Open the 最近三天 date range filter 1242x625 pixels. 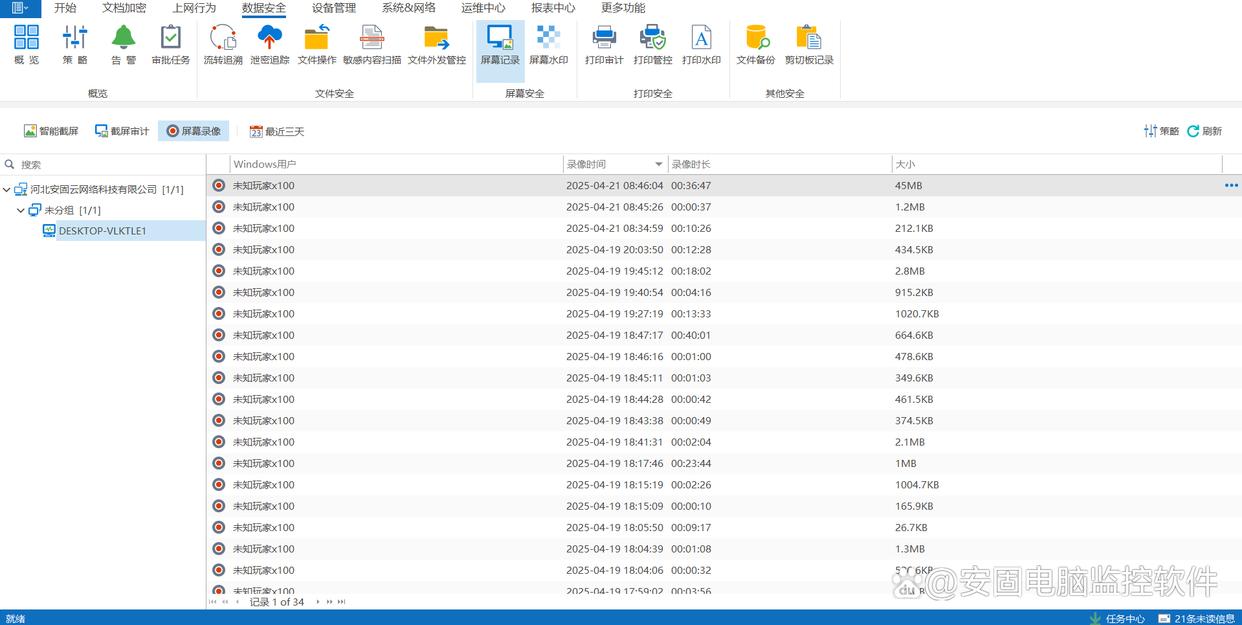tap(277, 131)
